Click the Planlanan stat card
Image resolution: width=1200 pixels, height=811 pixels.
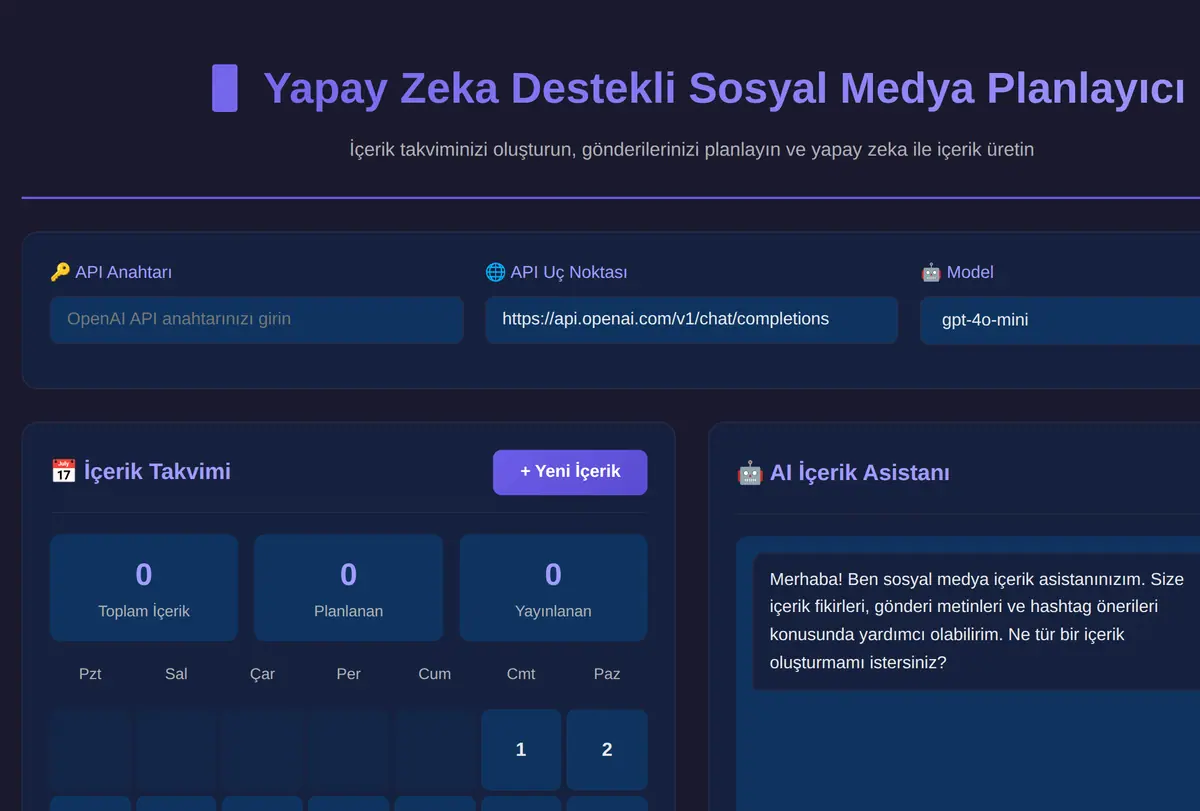click(348, 588)
